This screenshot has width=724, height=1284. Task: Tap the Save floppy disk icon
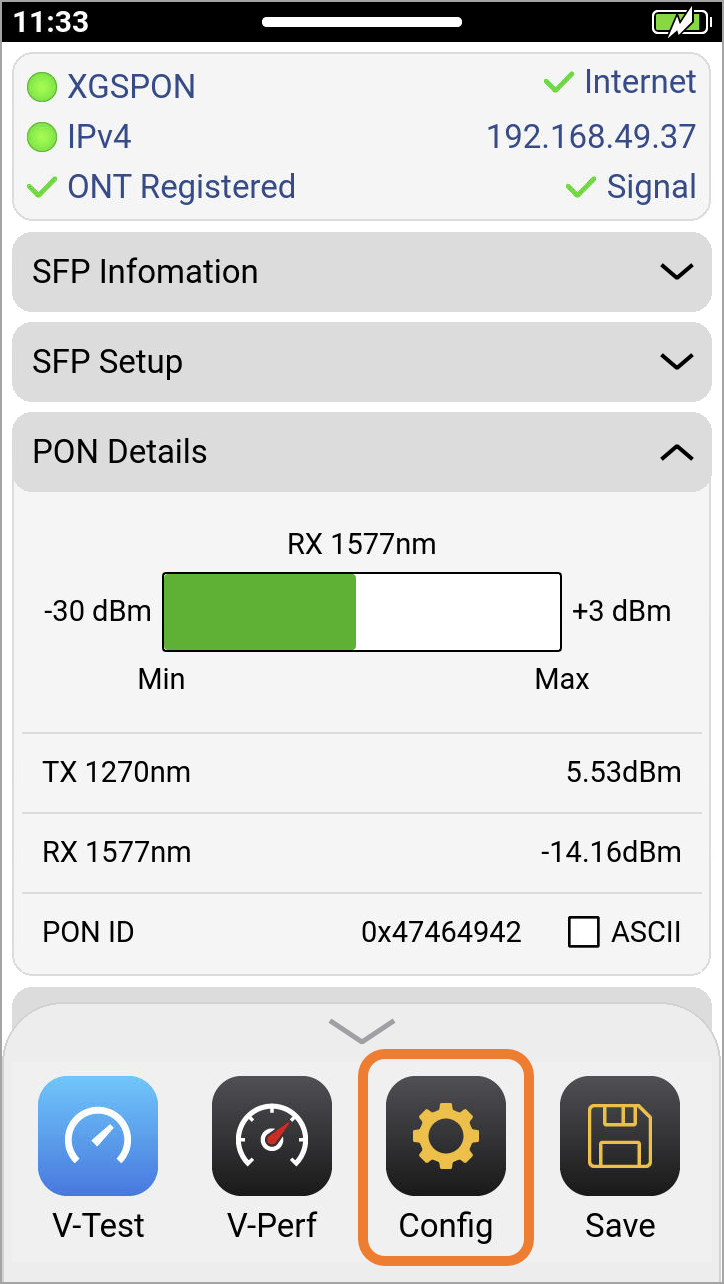[620, 1136]
